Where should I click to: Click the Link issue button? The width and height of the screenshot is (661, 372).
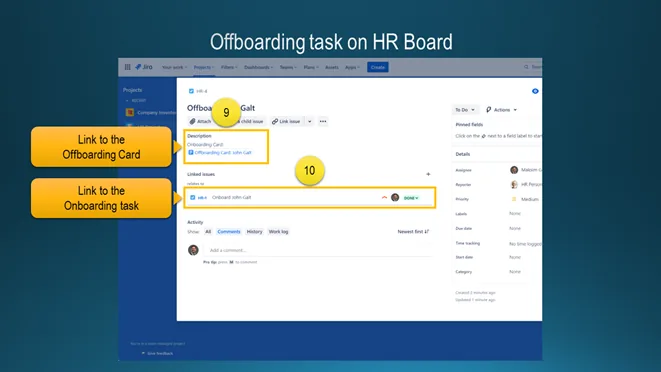[x=286, y=121]
